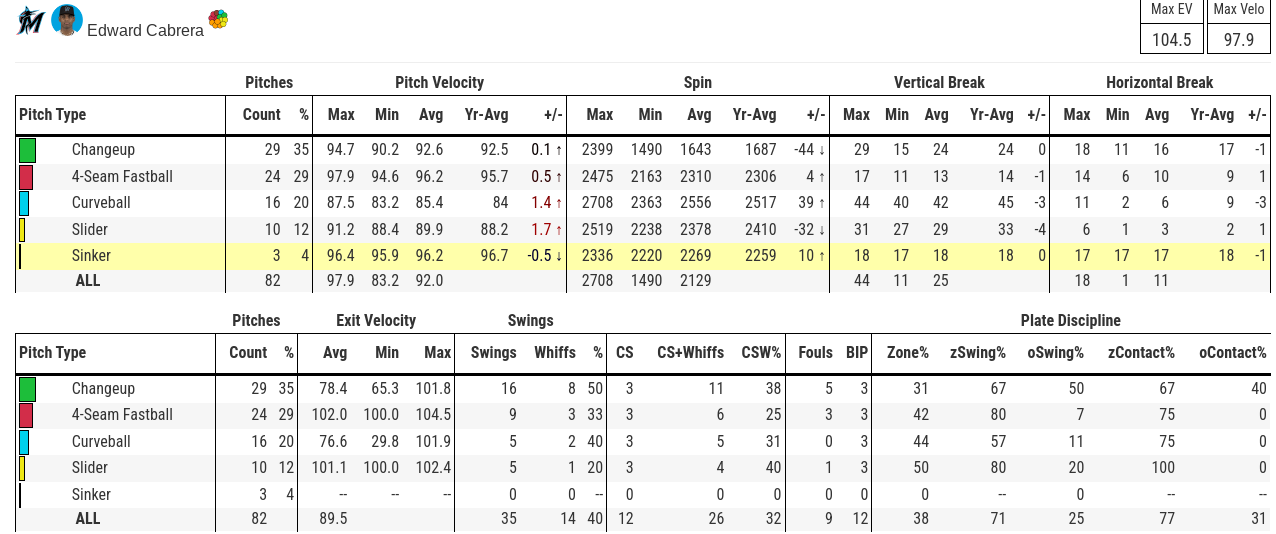Click the Spin group header

point(698,83)
